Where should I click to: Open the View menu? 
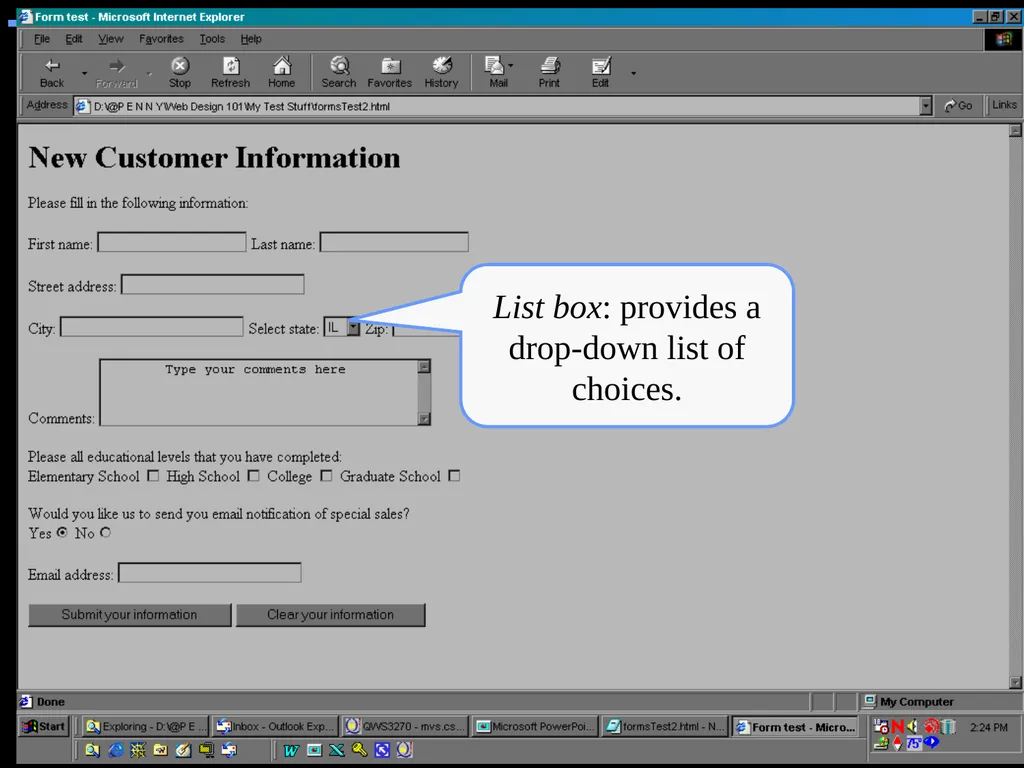click(x=110, y=39)
